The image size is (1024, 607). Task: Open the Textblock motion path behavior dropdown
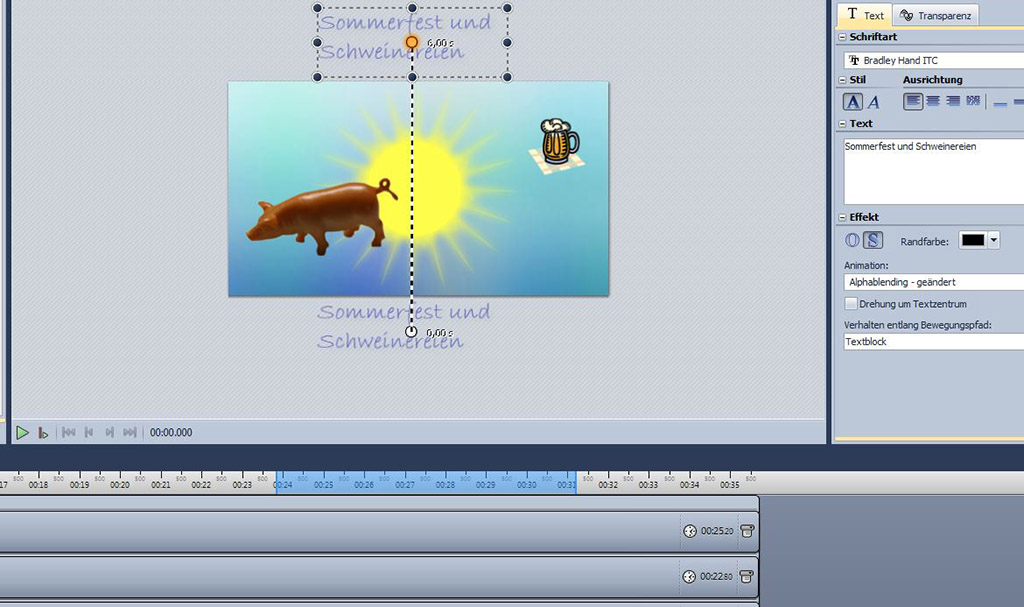(x=934, y=342)
